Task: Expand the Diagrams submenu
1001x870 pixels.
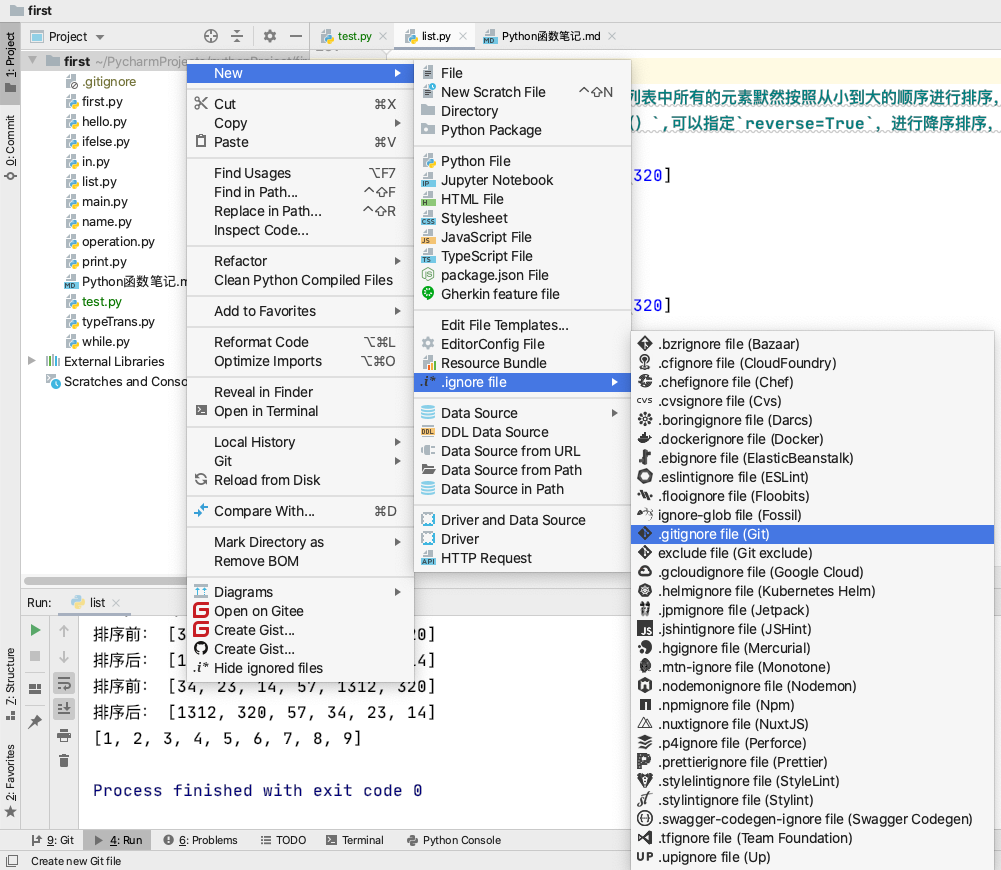Action: [300, 592]
